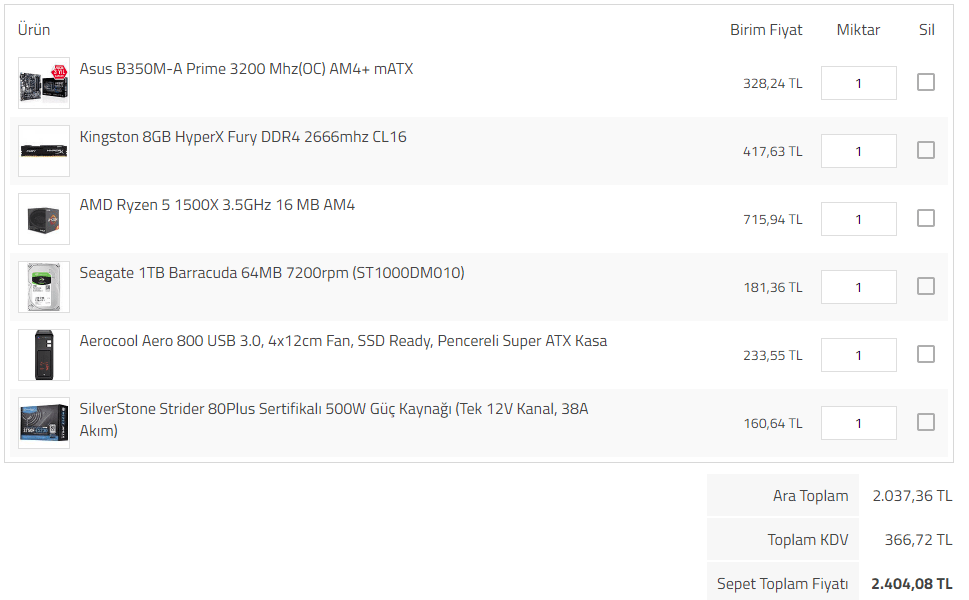Focus the quantity field for Seagate 1TB Barracuda
Image resolution: width=969 pixels, height=600 pixels.
tap(858, 287)
